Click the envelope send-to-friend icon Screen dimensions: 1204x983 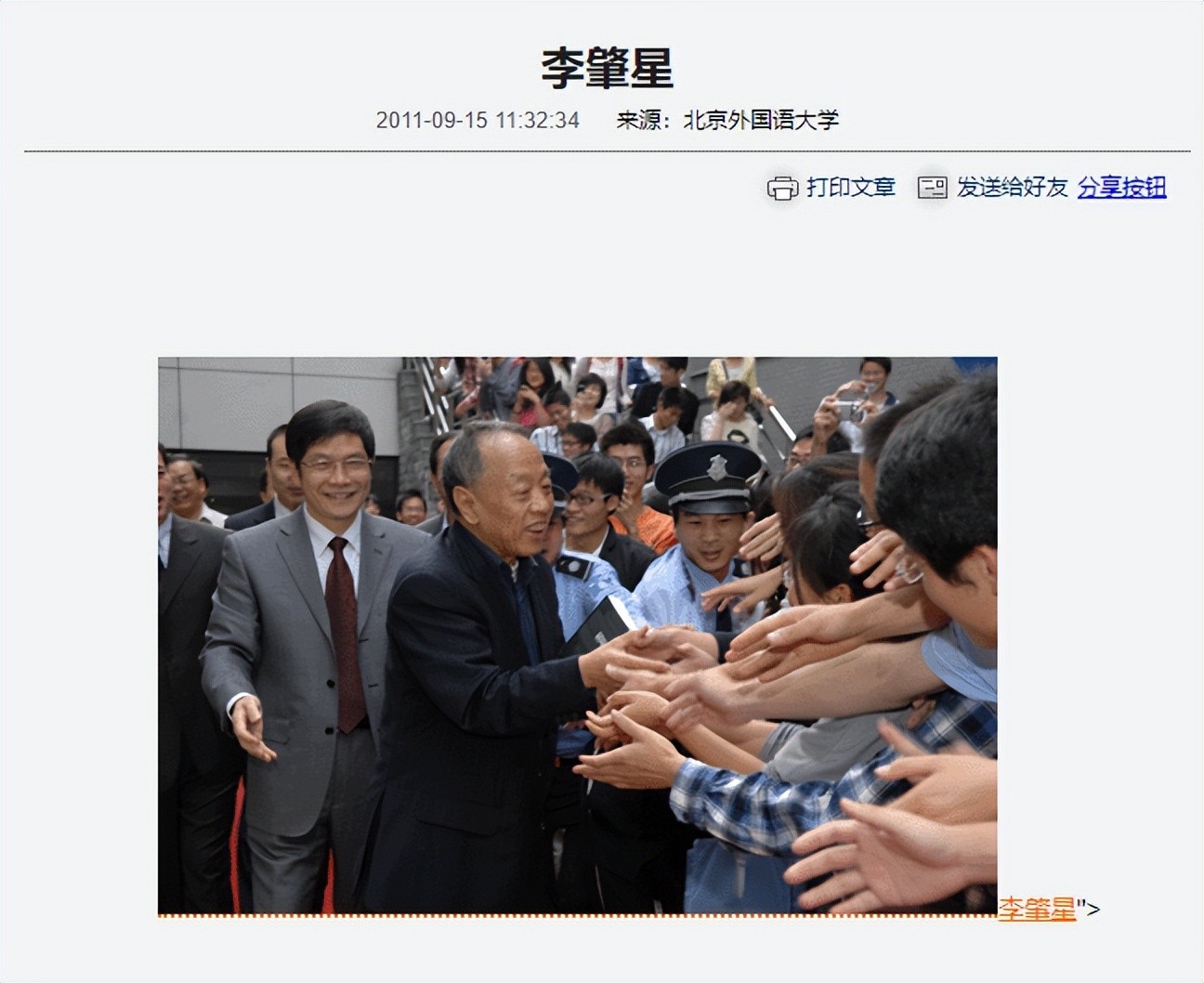(932, 188)
